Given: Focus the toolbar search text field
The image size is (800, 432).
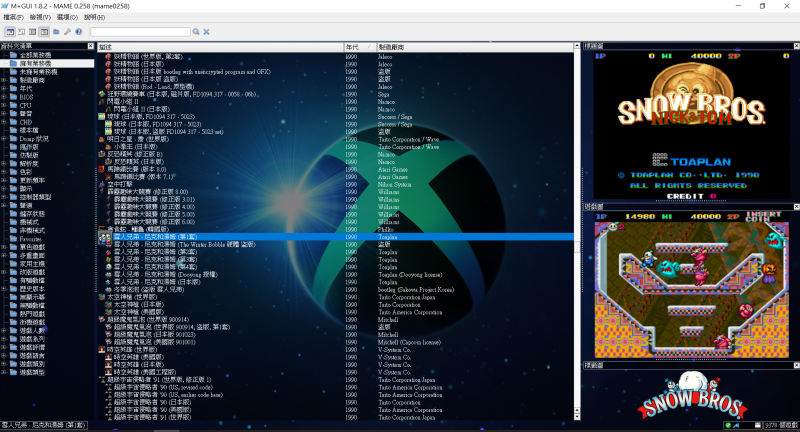Looking at the screenshot, I should tap(140, 32).
